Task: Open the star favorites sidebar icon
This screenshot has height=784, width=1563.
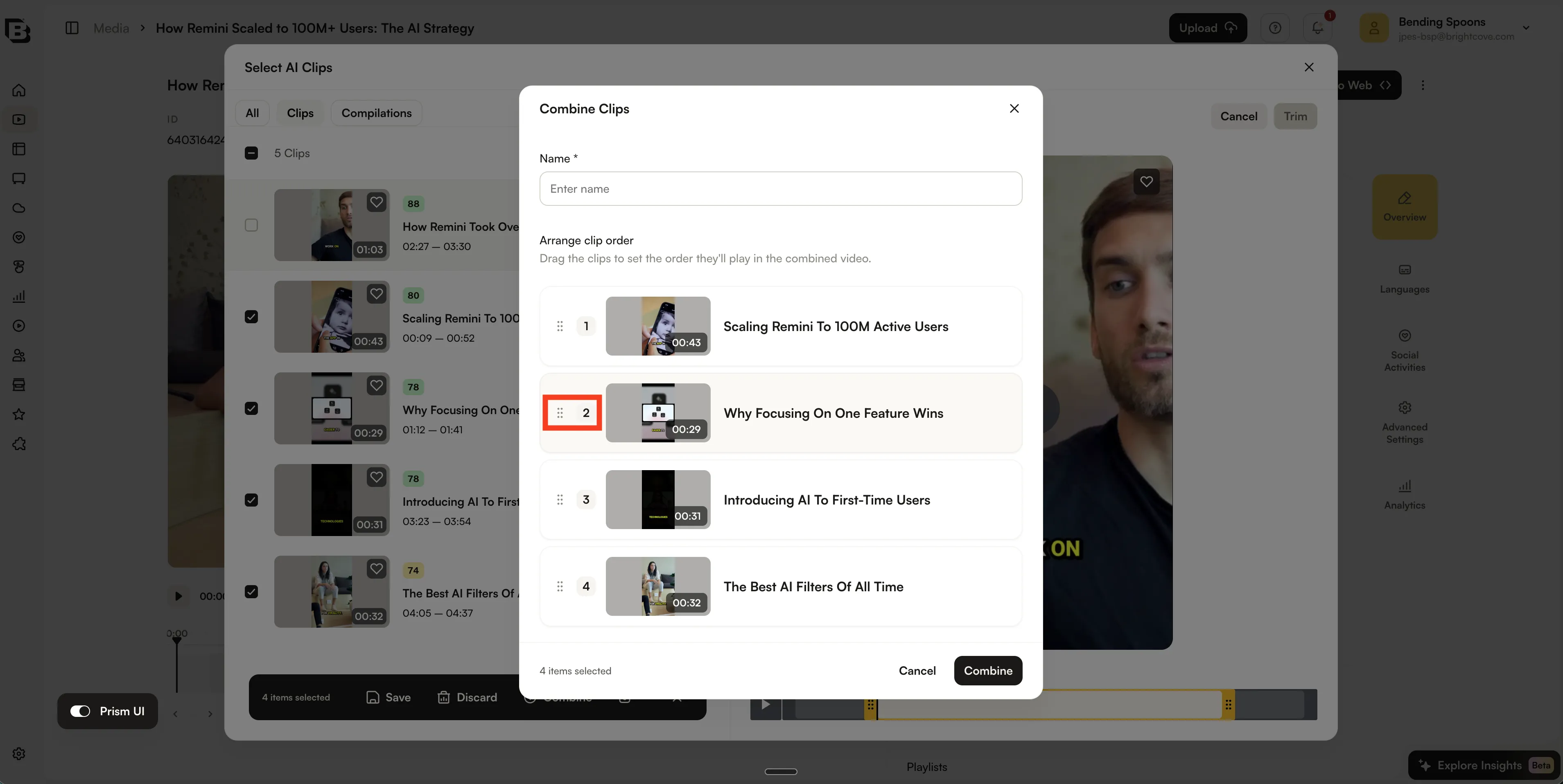Action: pos(19,414)
